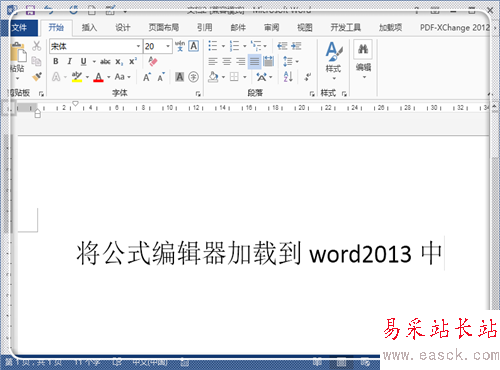Expand font color dropdown arrow
The height and width of the screenshot is (370, 500).
(x=109, y=77)
